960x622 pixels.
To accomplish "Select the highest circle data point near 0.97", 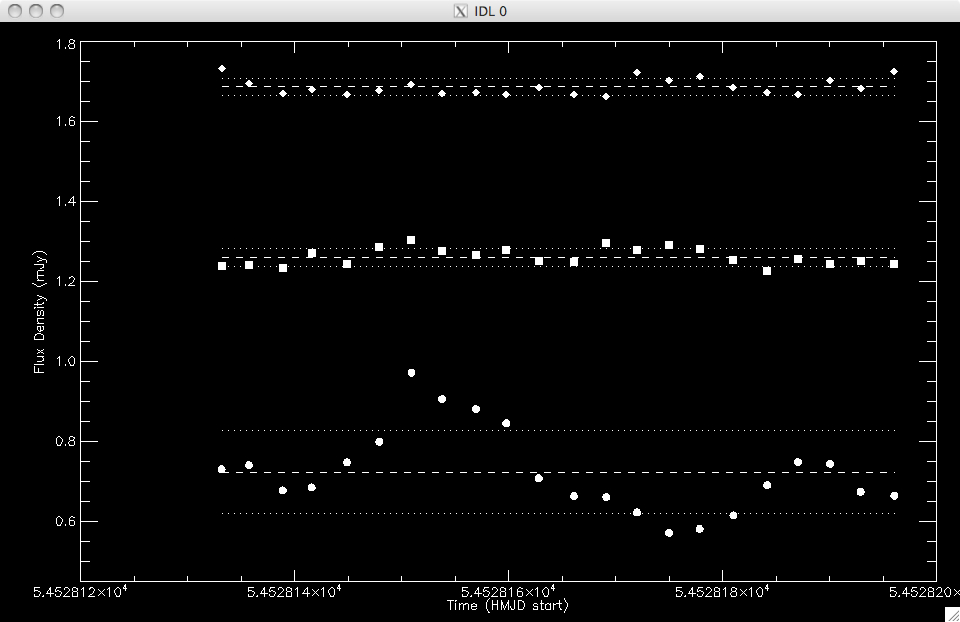I will (411, 373).
